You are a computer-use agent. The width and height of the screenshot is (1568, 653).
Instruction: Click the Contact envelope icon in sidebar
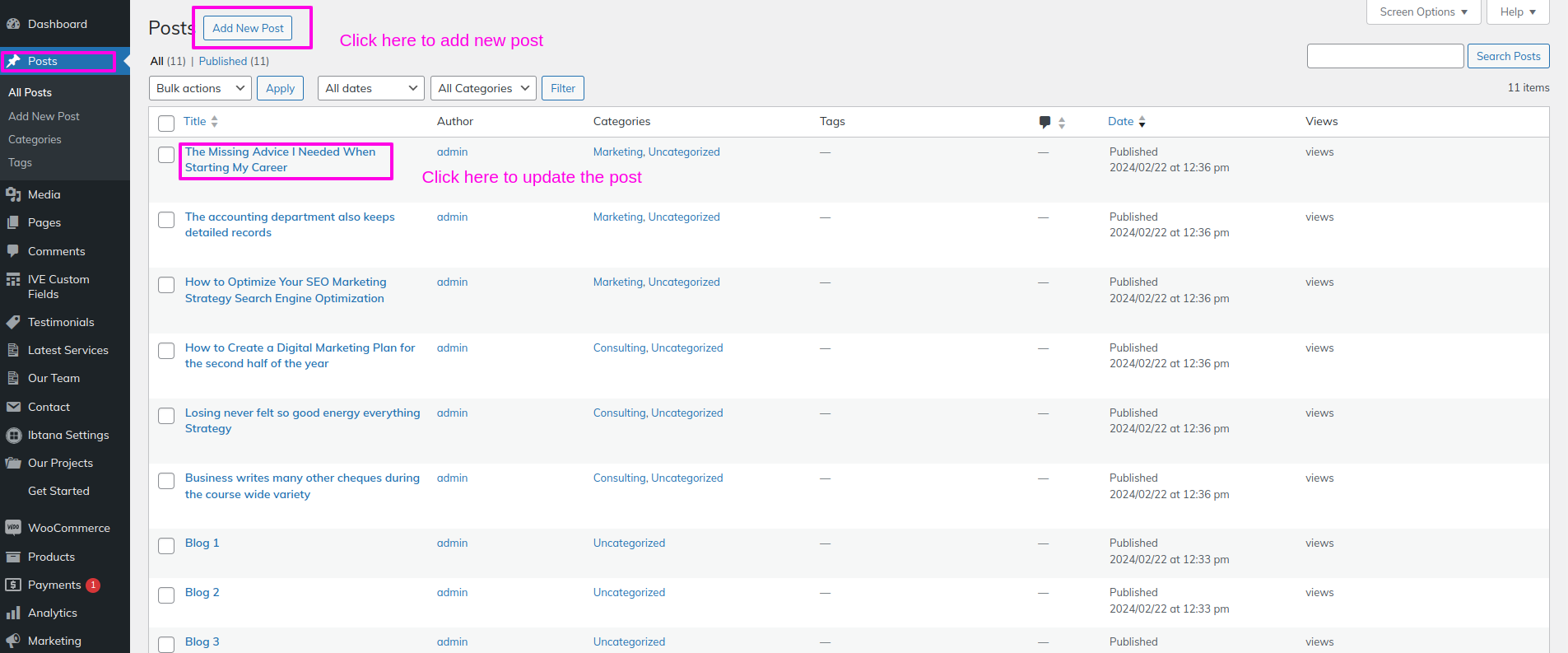coord(13,407)
